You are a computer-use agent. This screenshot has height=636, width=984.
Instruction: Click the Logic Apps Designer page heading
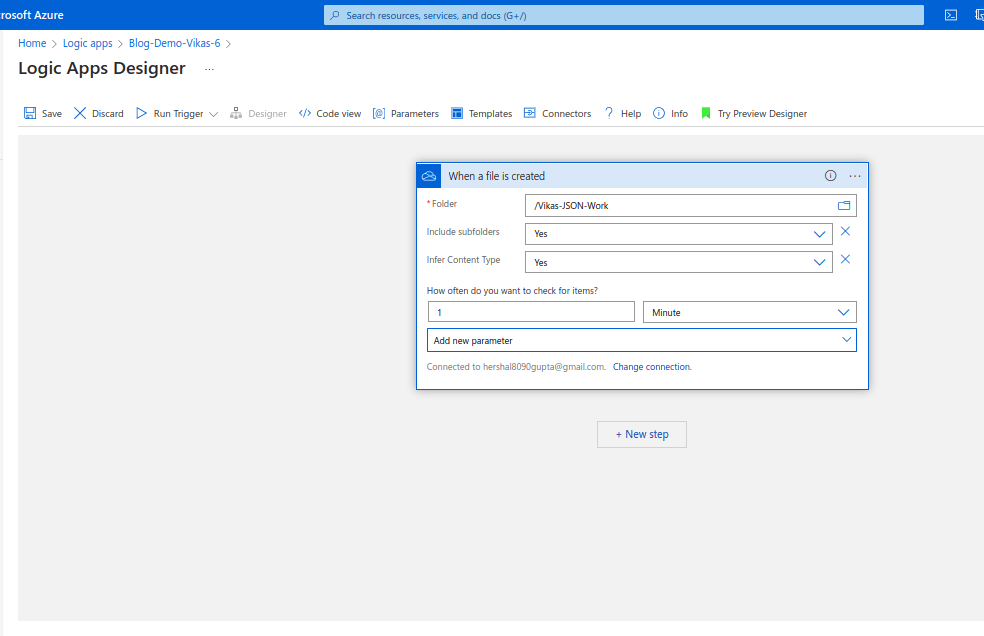102,68
